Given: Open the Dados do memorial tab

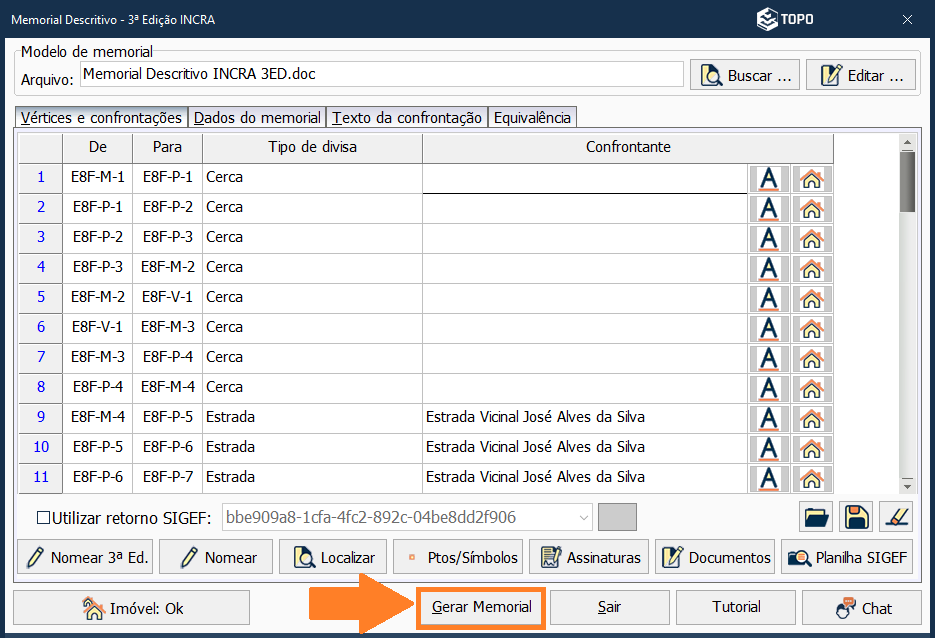Looking at the screenshot, I should pyautogui.click(x=257, y=117).
